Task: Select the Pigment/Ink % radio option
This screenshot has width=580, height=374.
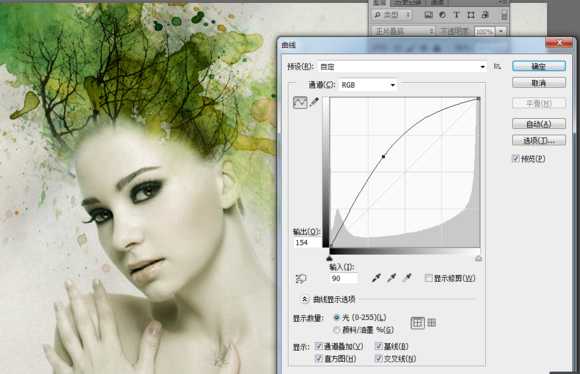Action: coord(337,329)
